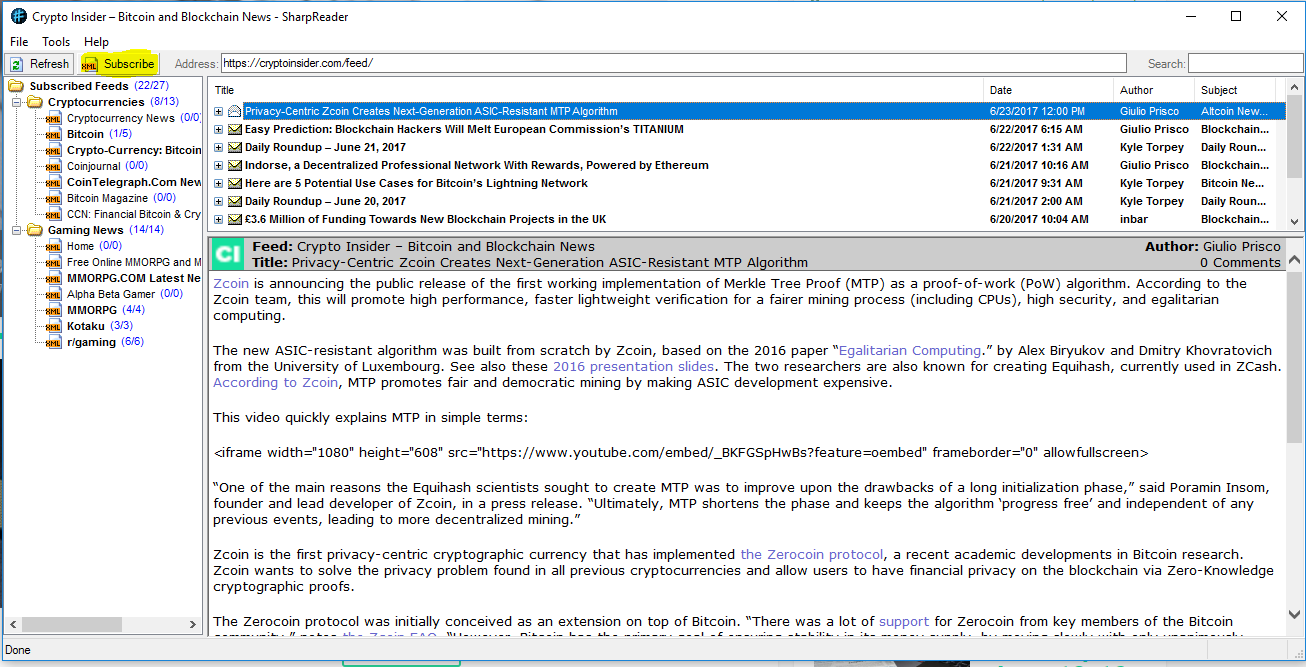Click the Subscribe XML icon
The width and height of the screenshot is (1306, 667).
(x=90, y=64)
